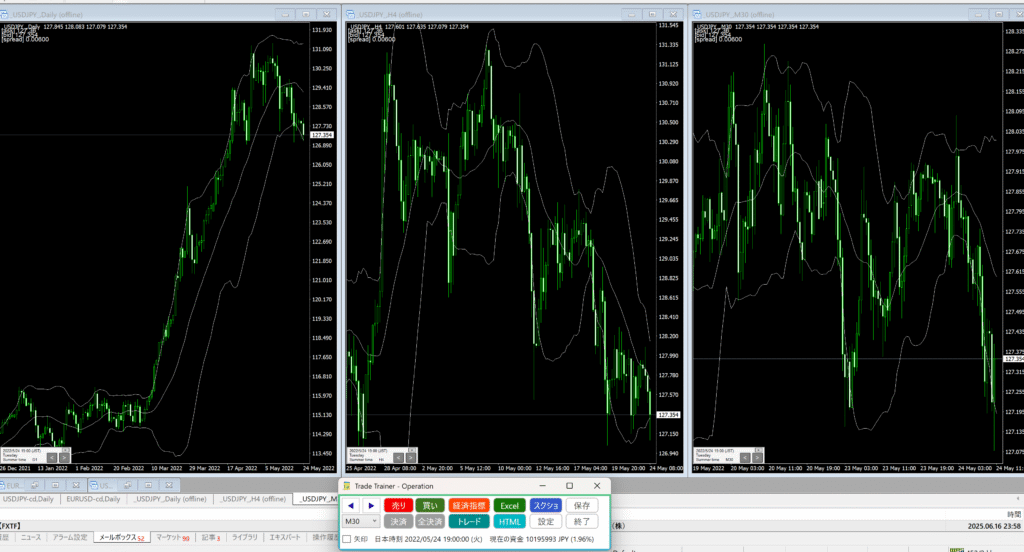Click left arrow on Daily chart info panel
The height and width of the screenshot is (552, 1024).
click(52, 458)
